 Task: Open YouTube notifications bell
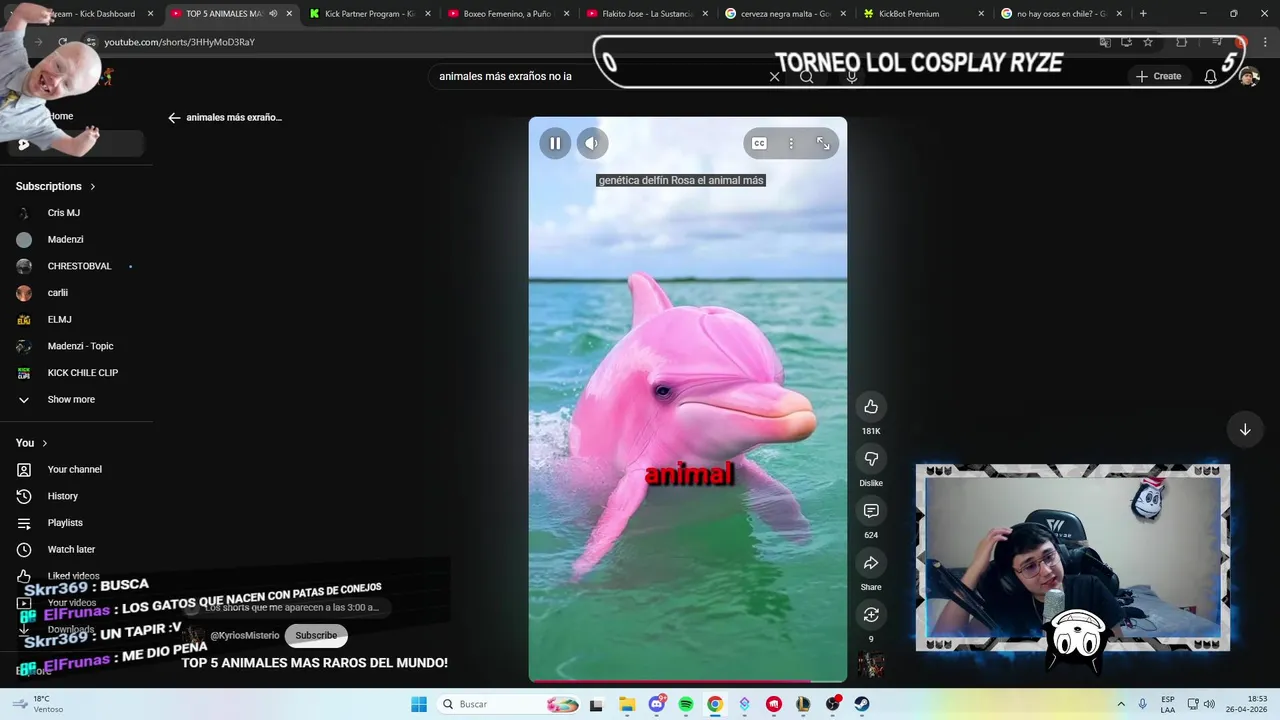pos(1210,76)
